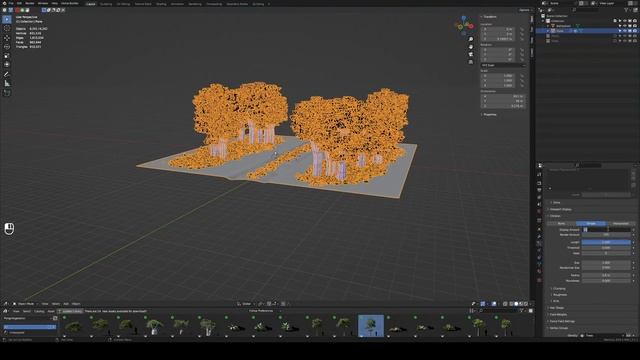Screen dimensions: 640x360
Task: Open the Physics properties tab icon
Action: pos(540,250)
